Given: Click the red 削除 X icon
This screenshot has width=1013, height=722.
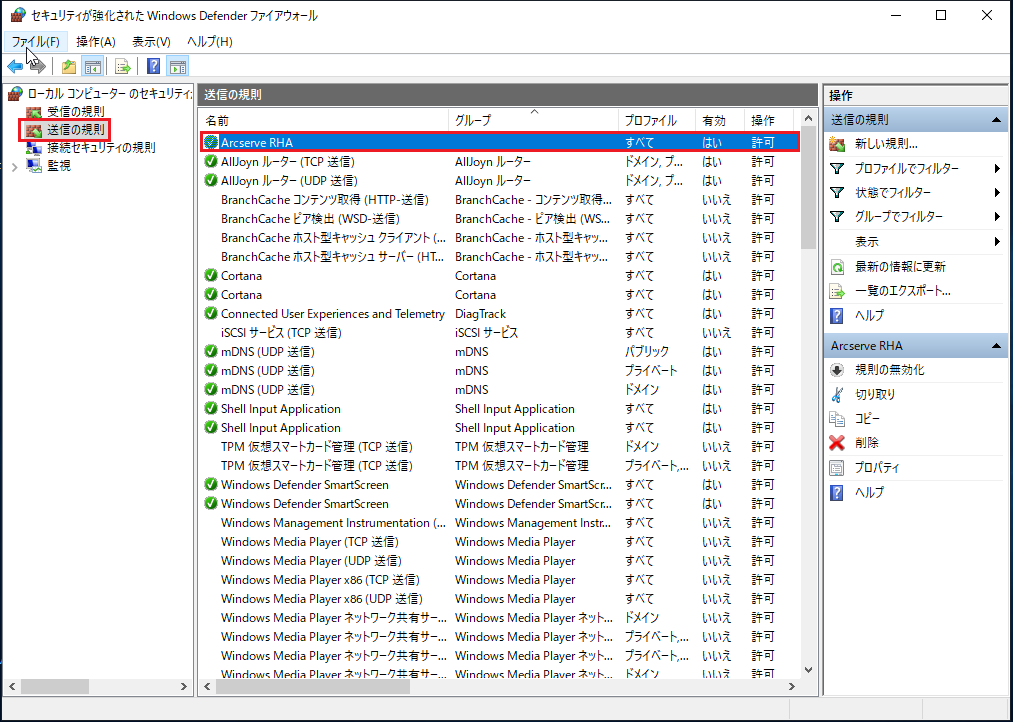Looking at the screenshot, I should pyautogui.click(x=837, y=443).
